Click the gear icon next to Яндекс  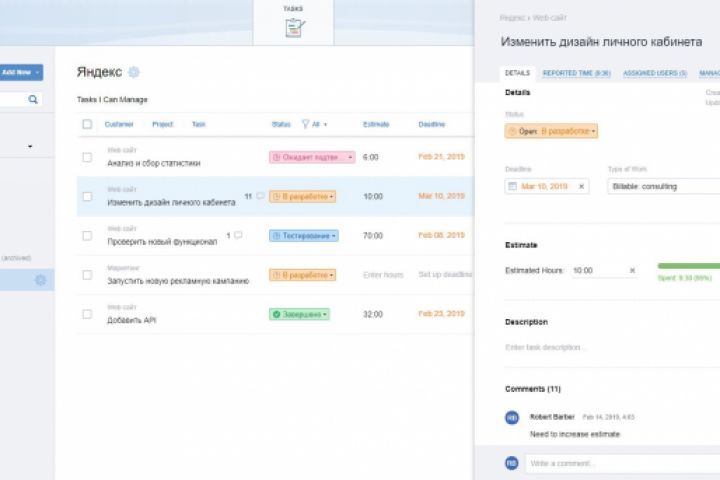134,72
